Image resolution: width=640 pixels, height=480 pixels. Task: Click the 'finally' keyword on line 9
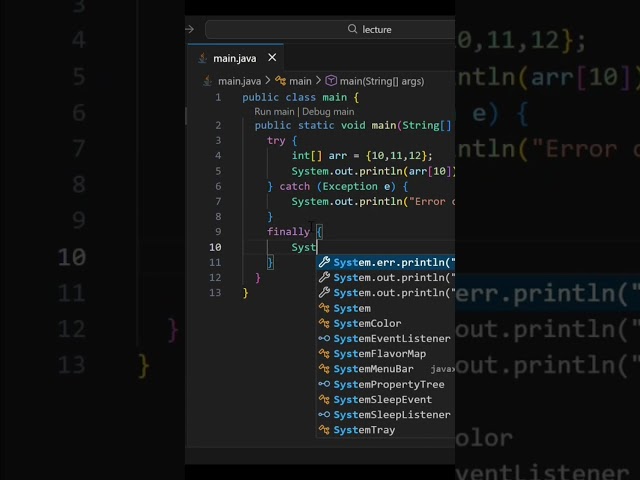click(x=288, y=232)
